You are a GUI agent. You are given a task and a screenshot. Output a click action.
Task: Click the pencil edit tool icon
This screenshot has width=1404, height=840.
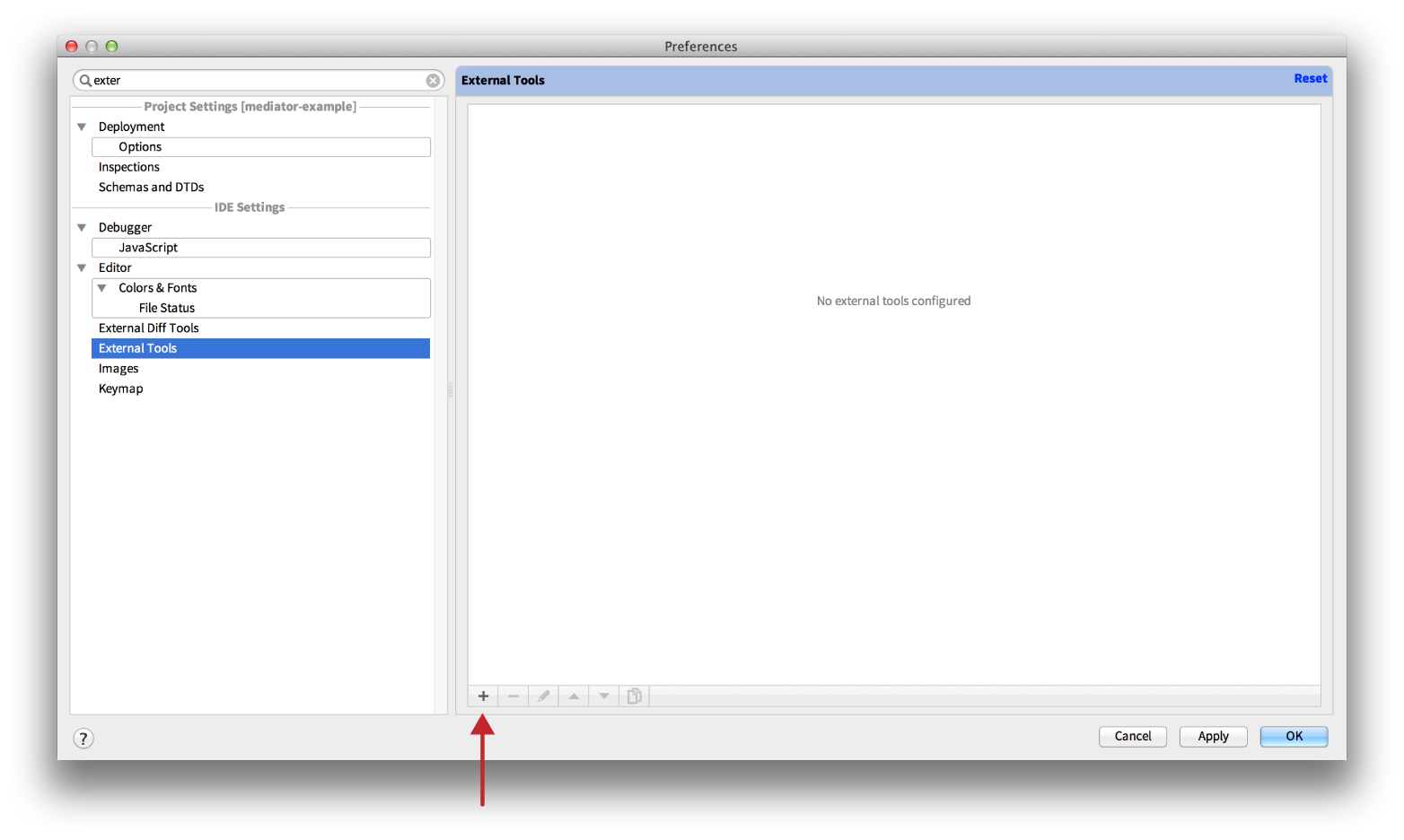pyautogui.click(x=543, y=696)
